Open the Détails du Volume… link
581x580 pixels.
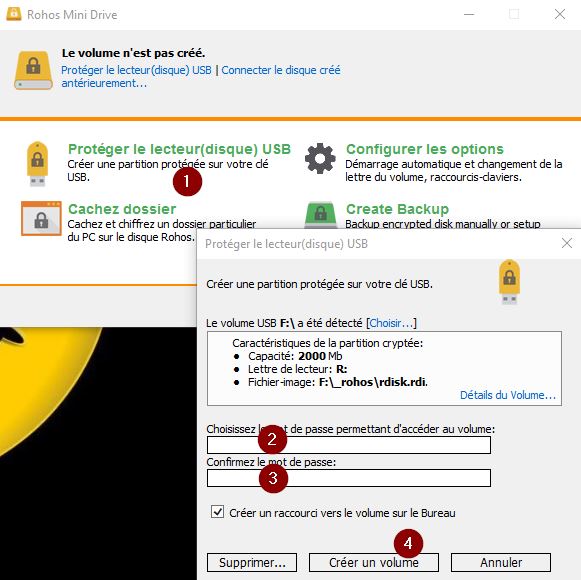point(508,395)
